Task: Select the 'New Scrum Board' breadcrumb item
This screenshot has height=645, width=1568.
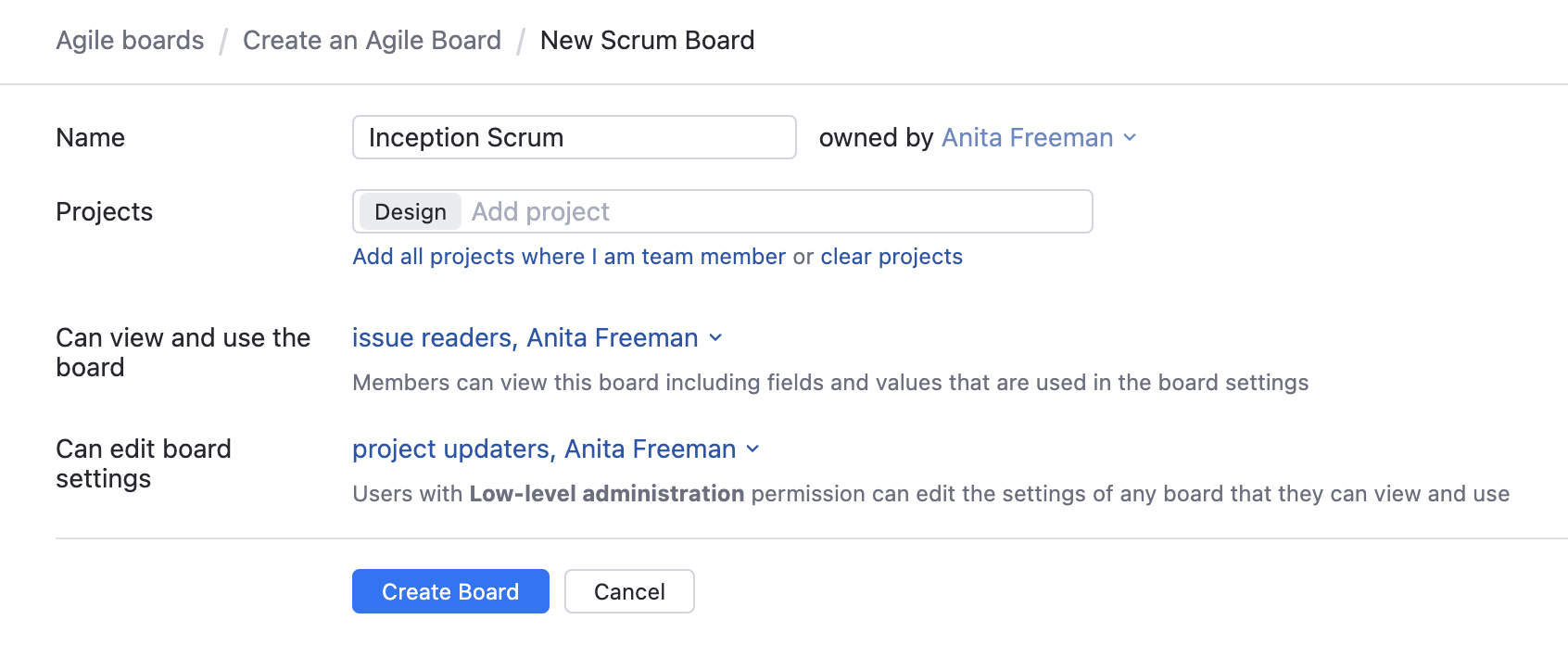Action: [x=648, y=40]
